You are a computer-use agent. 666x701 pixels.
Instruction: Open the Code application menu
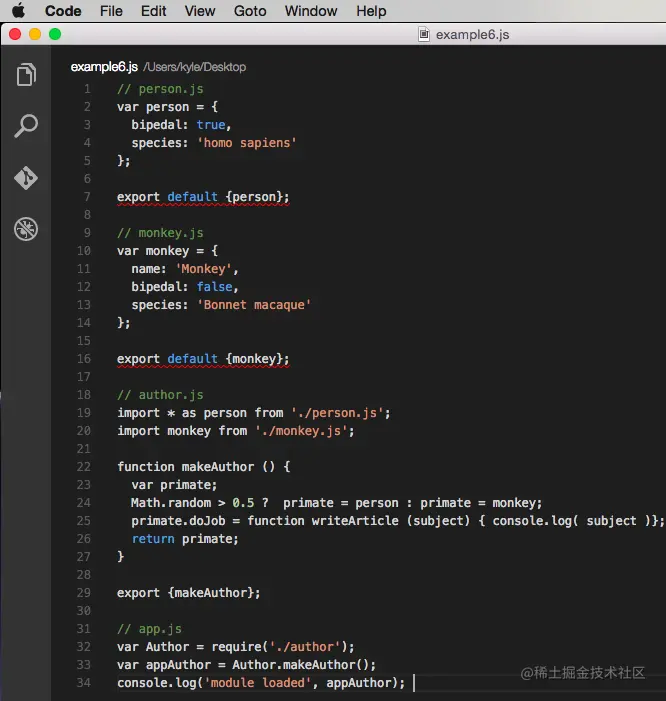point(63,11)
